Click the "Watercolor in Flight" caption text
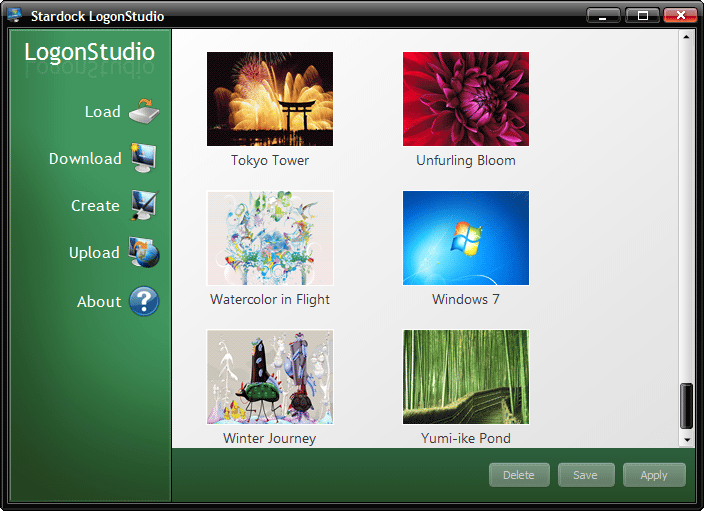This screenshot has width=704, height=511. 270,300
